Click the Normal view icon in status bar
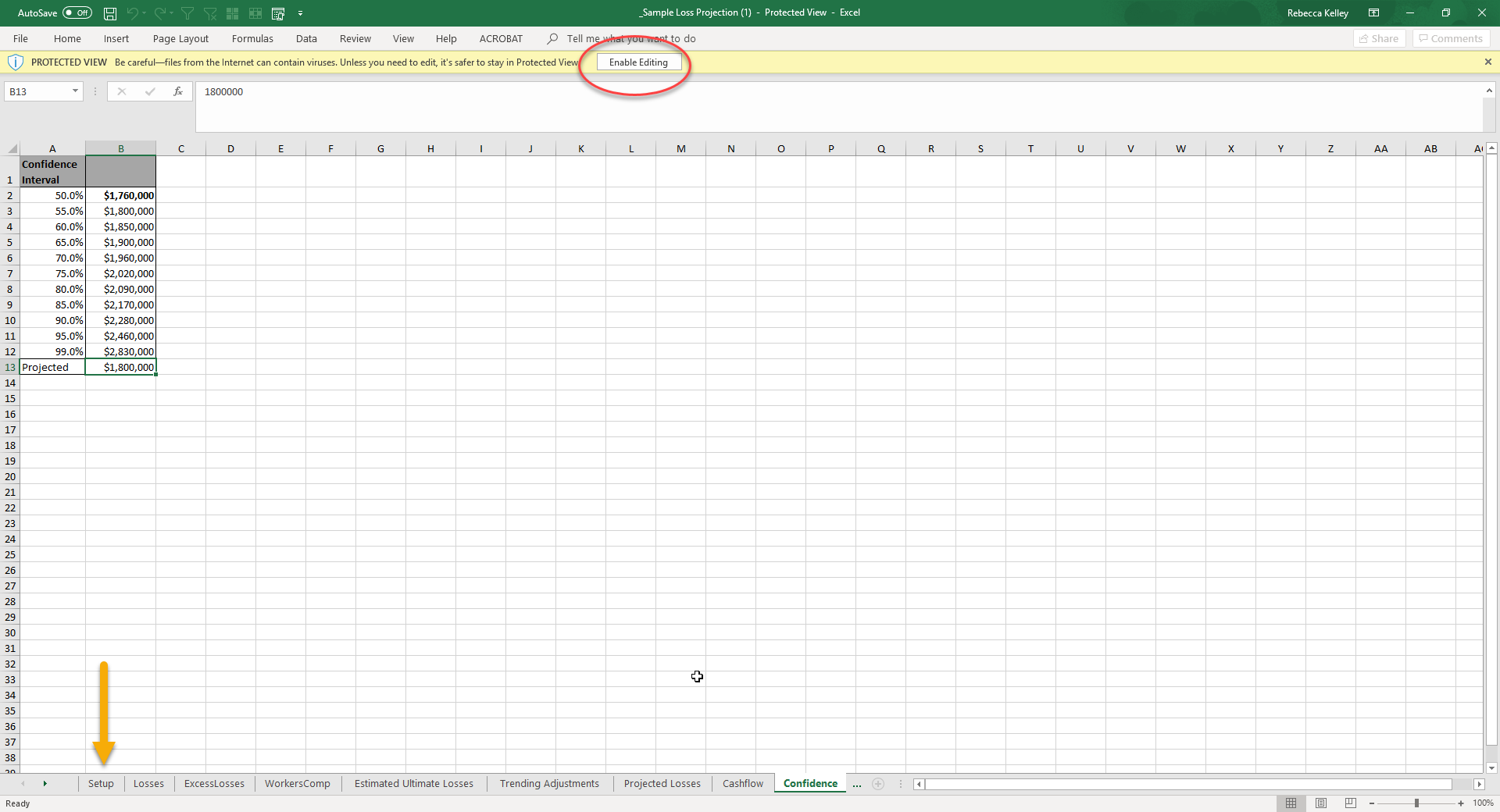 click(1291, 803)
